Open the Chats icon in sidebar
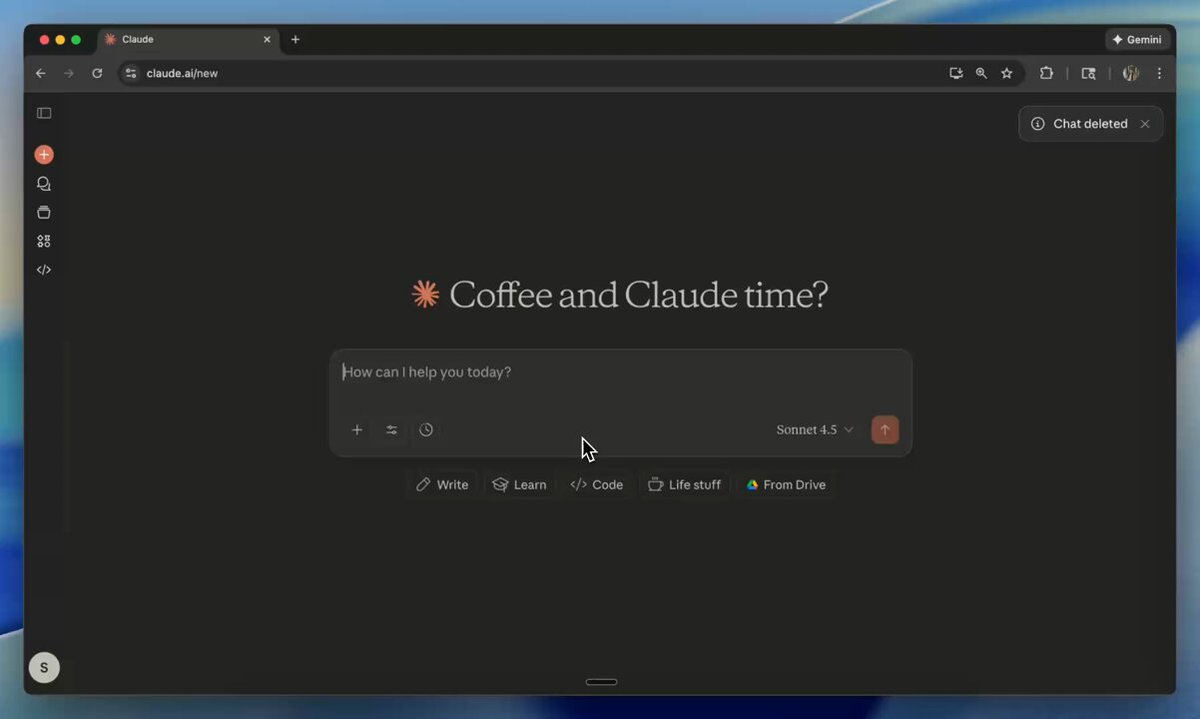The height and width of the screenshot is (719, 1200). pos(44,184)
